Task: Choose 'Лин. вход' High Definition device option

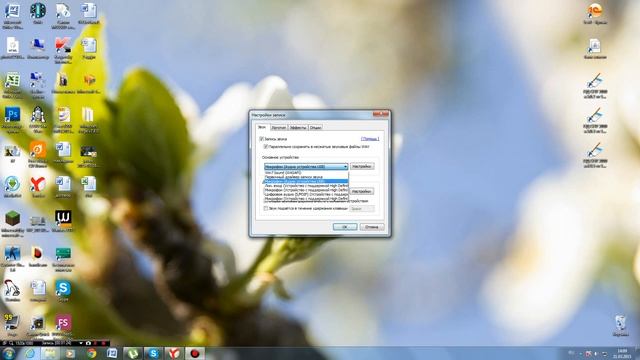Action: pyautogui.click(x=306, y=185)
